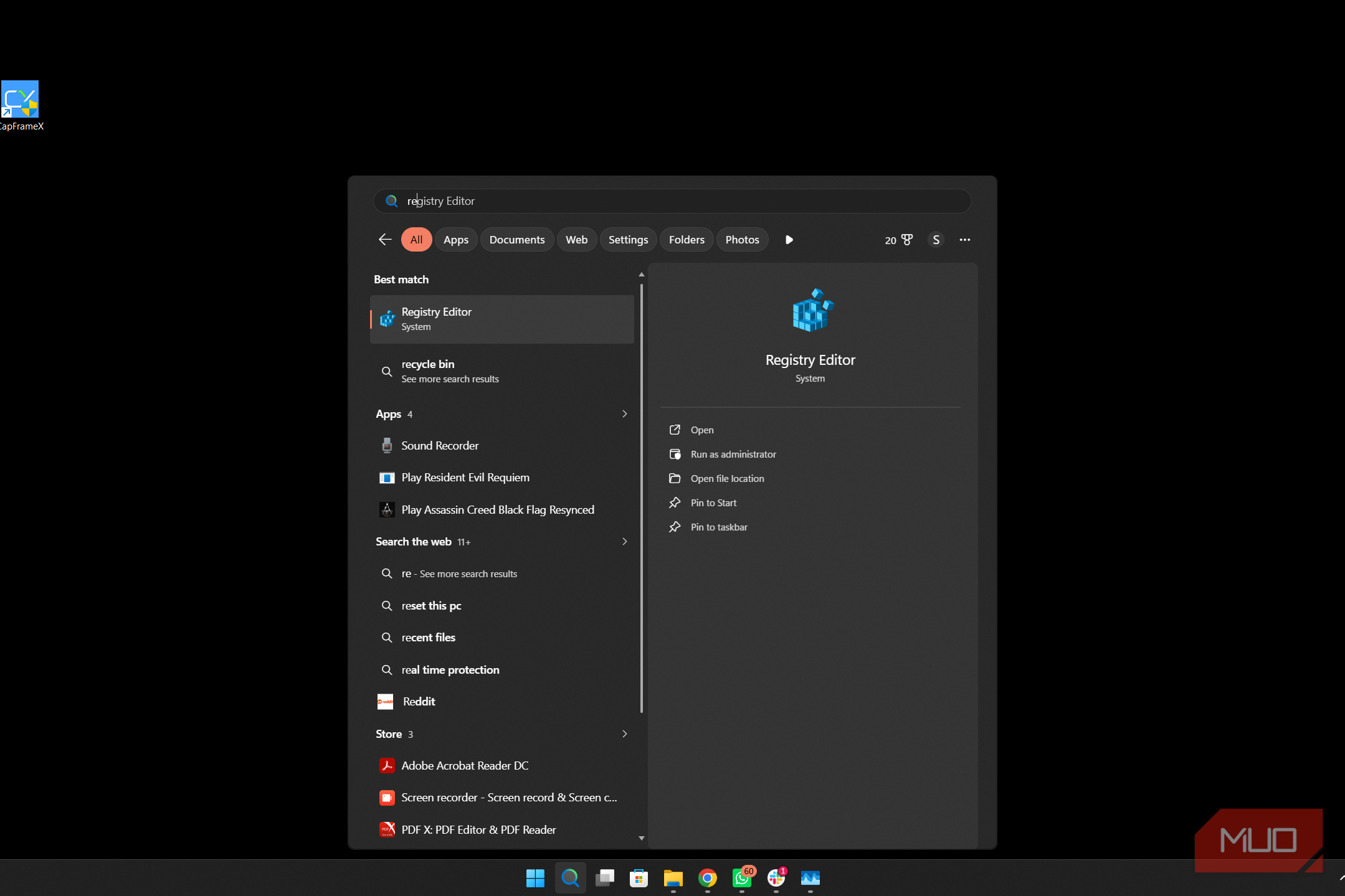Click the Resident Evil Requiem app icon

click(387, 478)
